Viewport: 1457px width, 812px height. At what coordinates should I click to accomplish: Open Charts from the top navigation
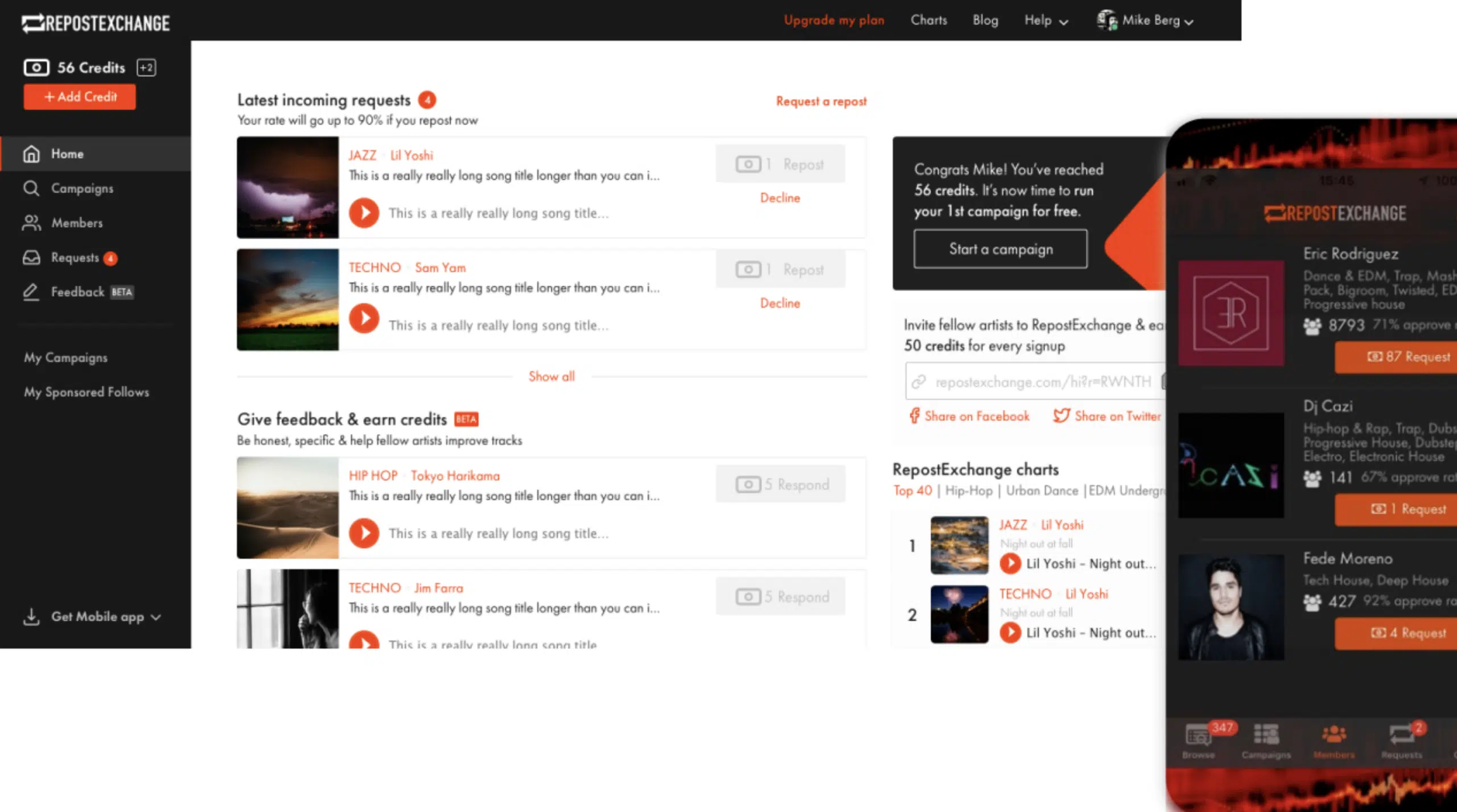(929, 20)
